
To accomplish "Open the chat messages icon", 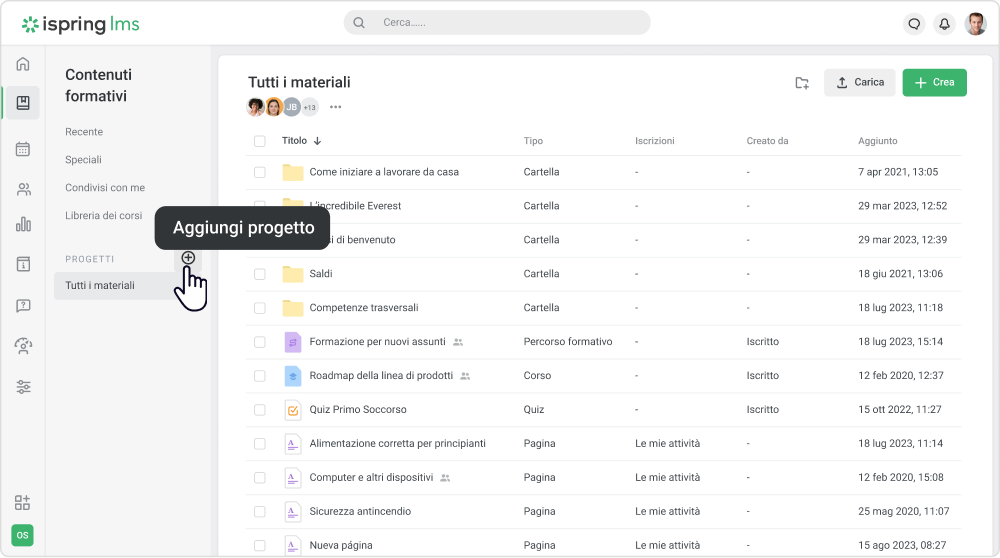I will point(913,24).
